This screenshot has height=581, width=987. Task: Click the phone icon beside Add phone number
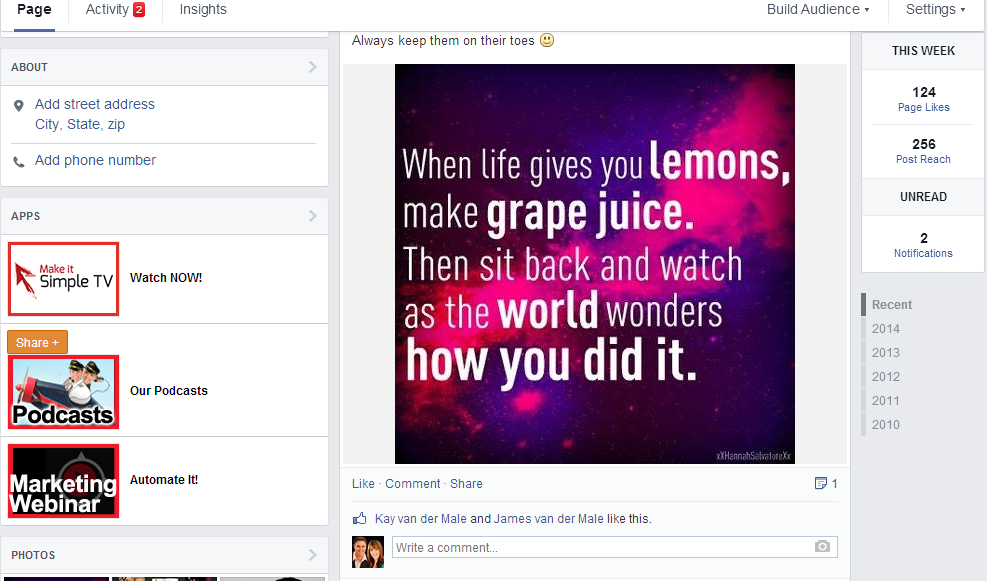(19, 162)
